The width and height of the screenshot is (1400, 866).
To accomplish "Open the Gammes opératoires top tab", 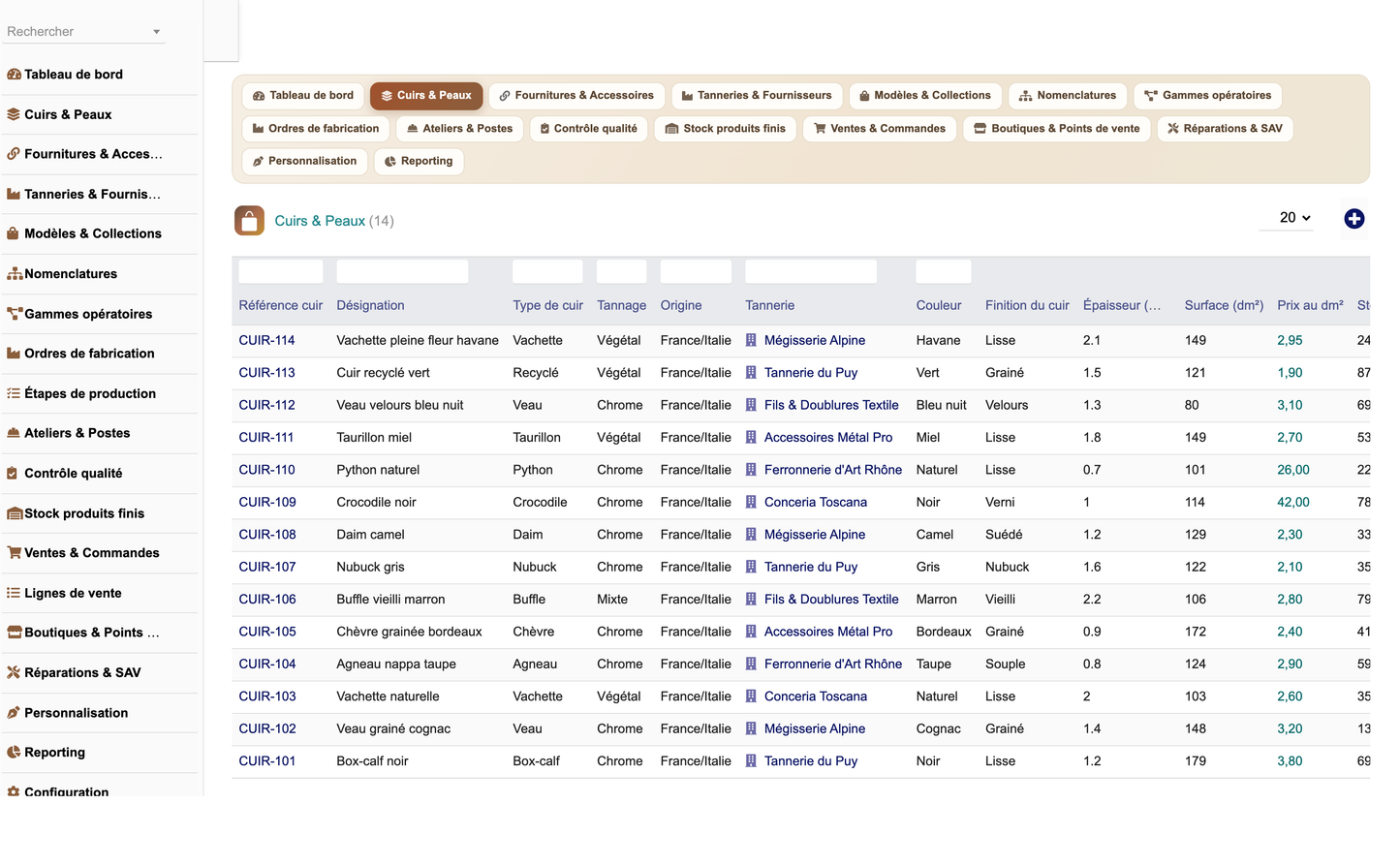I will pos(1208,96).
